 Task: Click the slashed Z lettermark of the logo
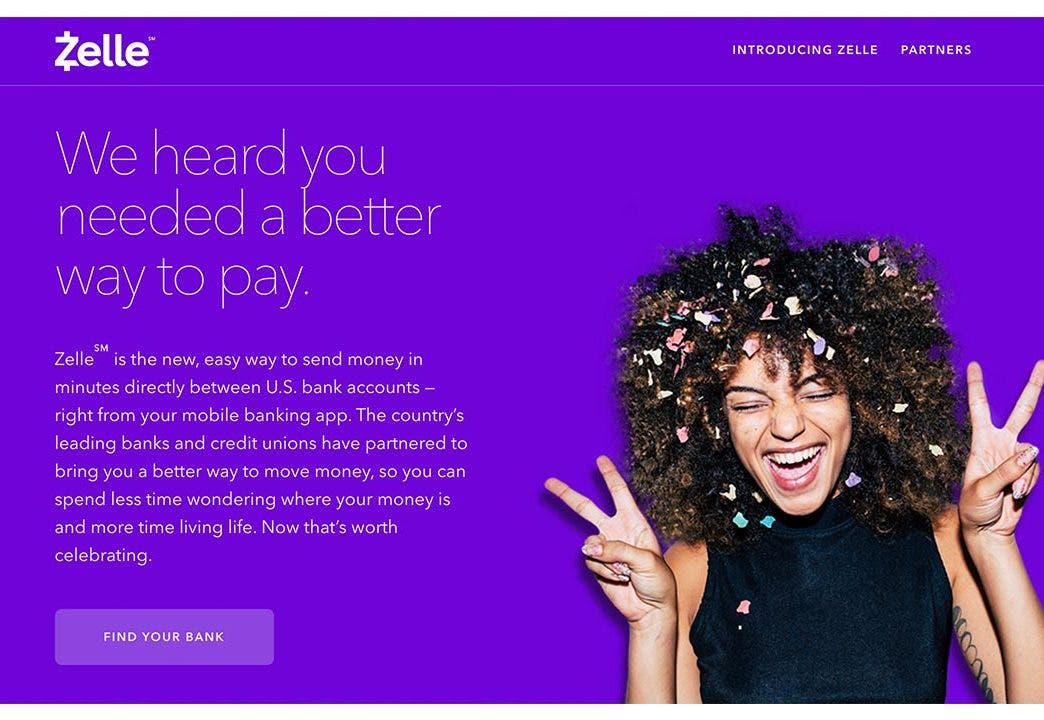pos(67,51)
